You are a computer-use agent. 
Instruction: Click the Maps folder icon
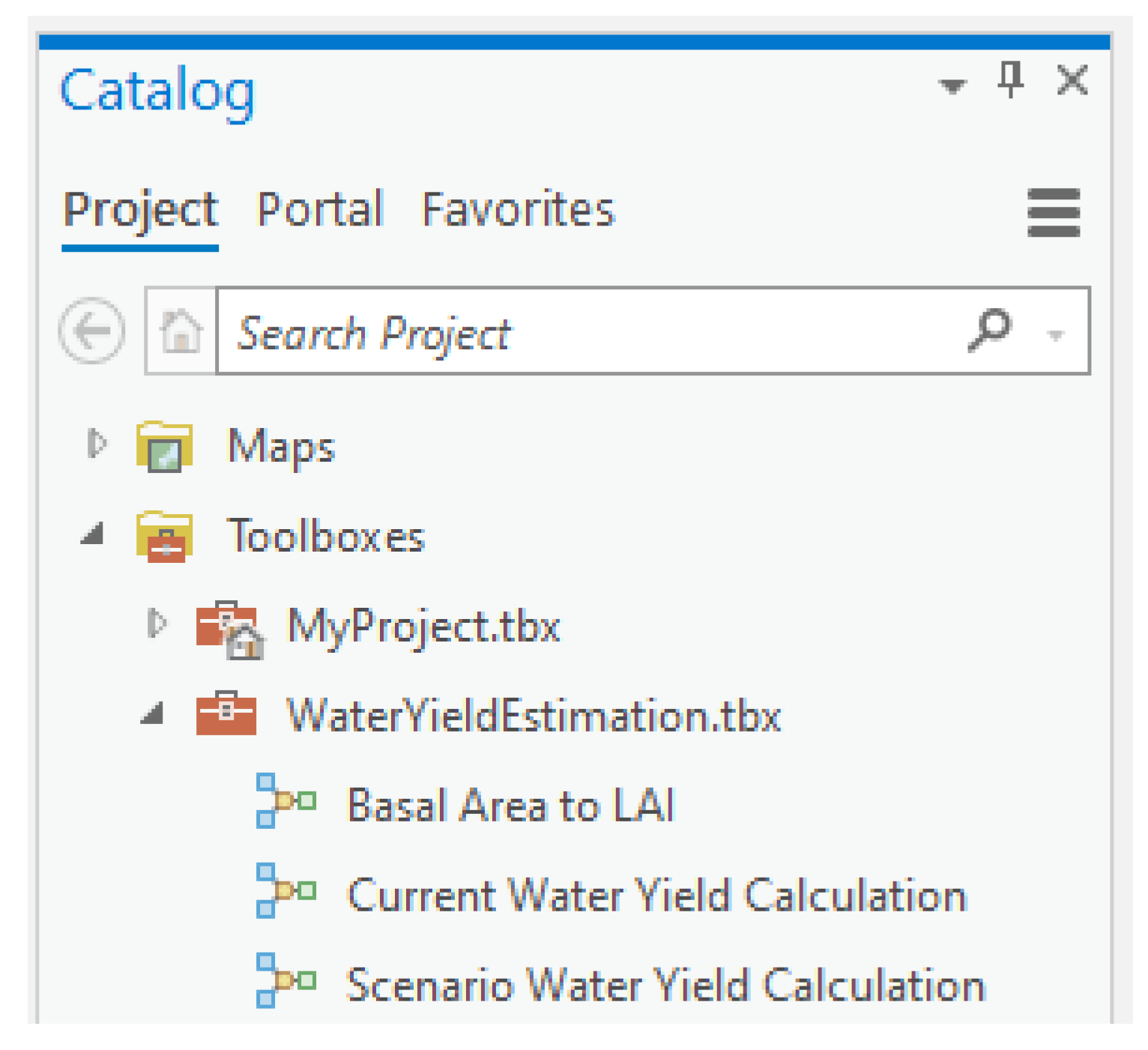[165, 447]
